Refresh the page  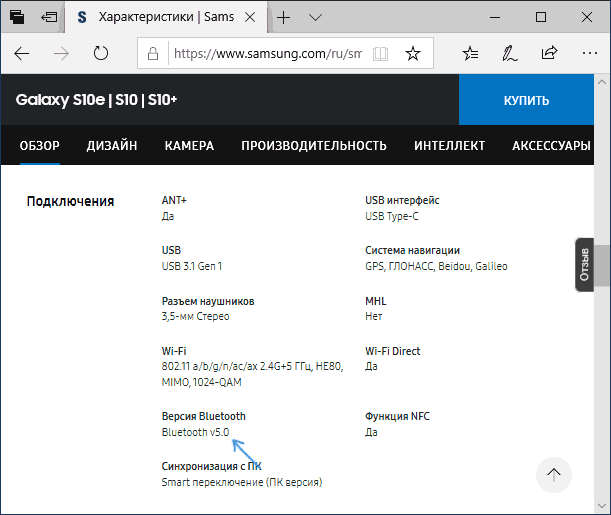[x=101, y=53]
